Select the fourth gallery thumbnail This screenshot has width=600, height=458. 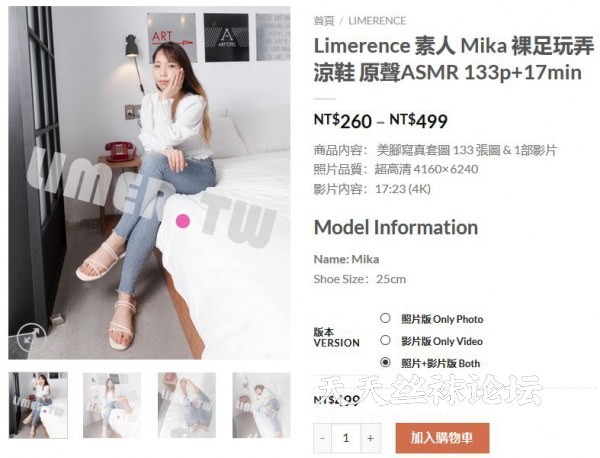[x=261, y=405]
